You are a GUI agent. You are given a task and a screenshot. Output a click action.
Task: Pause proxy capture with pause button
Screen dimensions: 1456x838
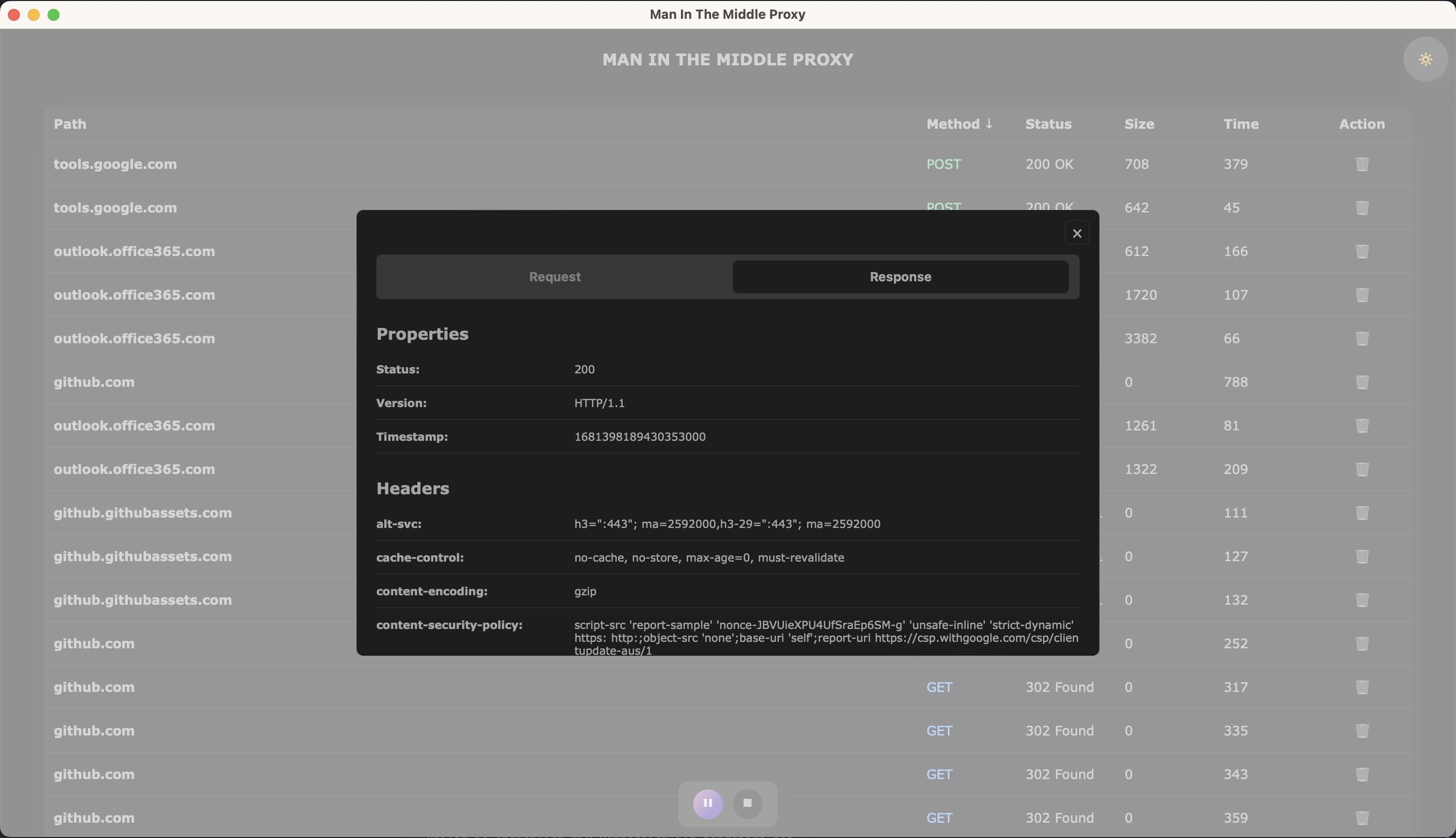707,803
